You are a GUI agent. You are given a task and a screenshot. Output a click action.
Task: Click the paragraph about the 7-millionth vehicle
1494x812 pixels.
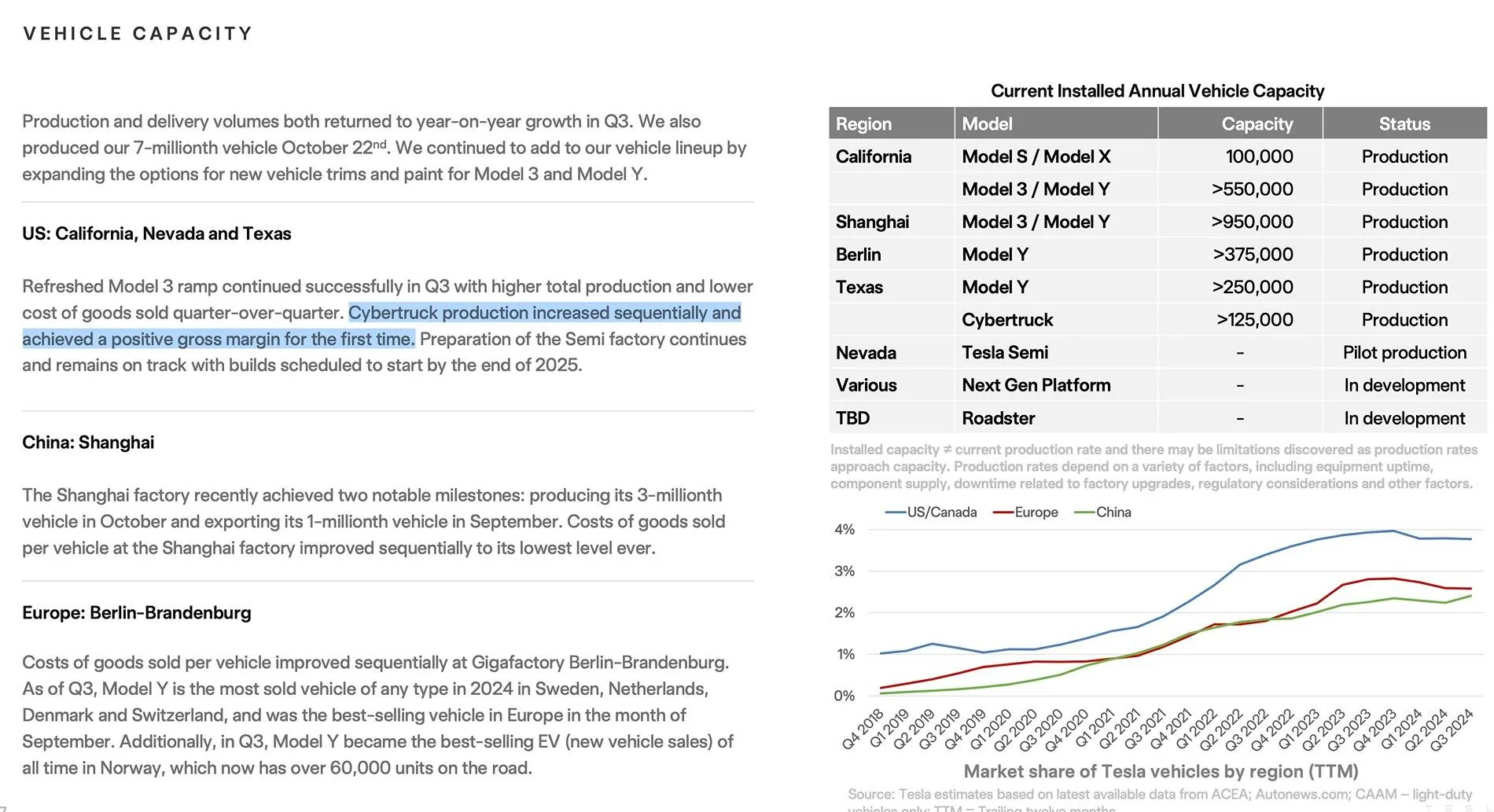(385, 148)
